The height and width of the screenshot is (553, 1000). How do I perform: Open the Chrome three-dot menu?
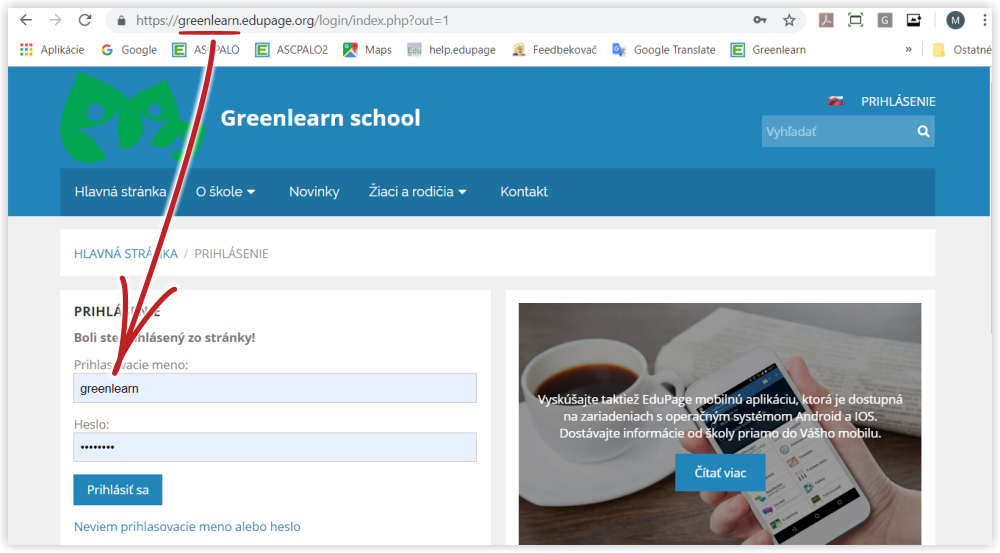(985, 20)
